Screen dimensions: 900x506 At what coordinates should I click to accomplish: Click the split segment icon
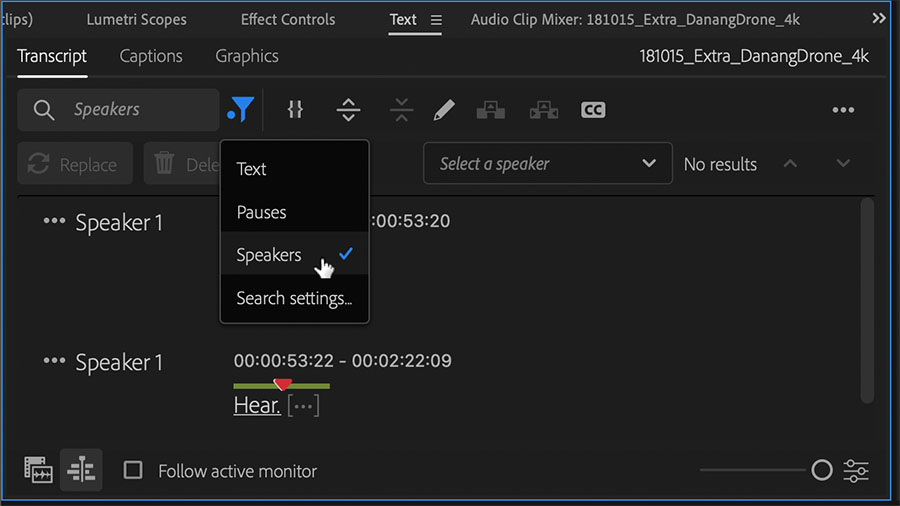pyautogui.click(x=348, y=110)
